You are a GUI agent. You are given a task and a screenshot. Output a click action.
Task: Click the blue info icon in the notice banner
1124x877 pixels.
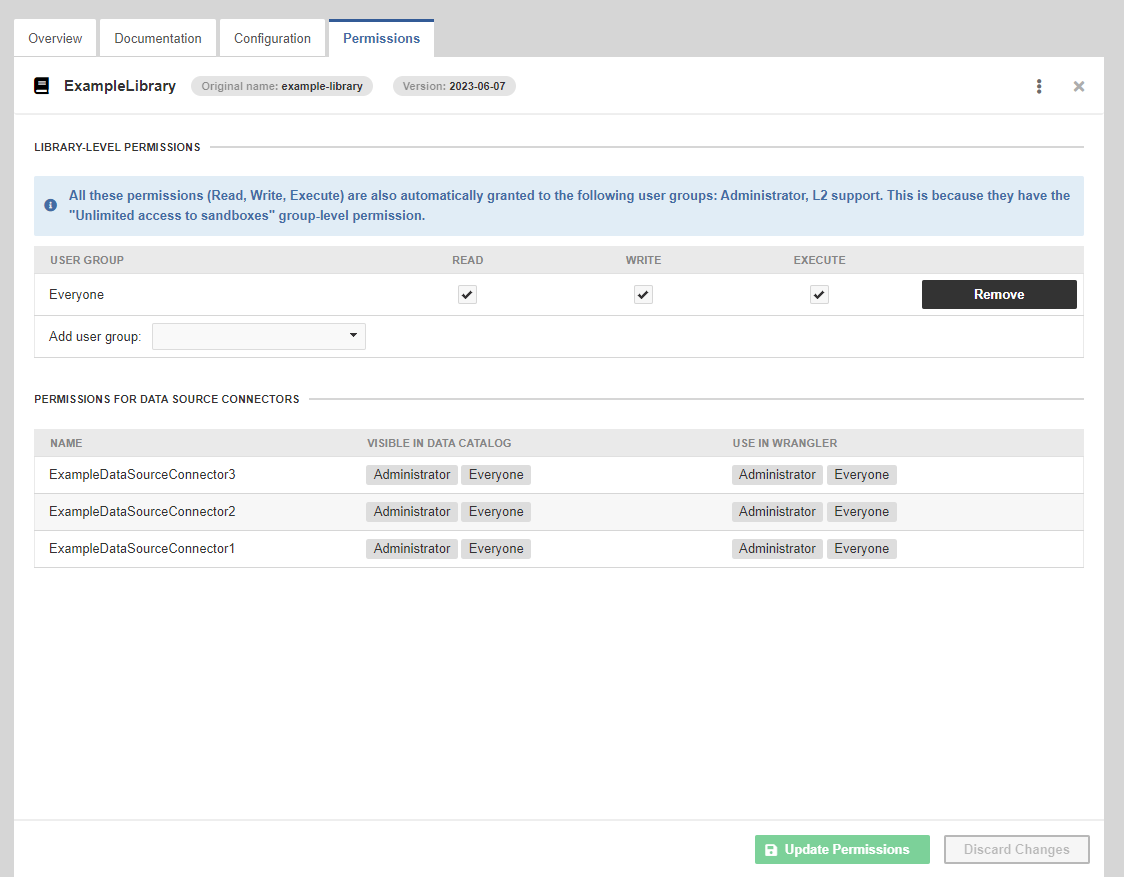pos(50,205)
